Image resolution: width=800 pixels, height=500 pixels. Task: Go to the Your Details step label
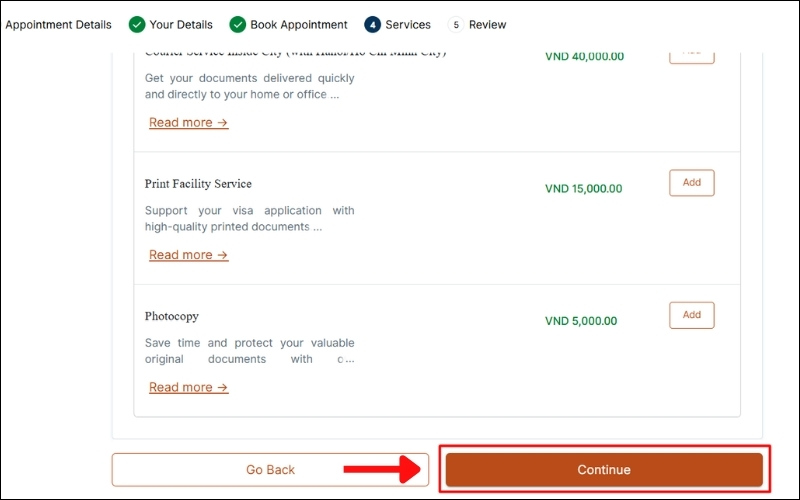click(182, 24)
